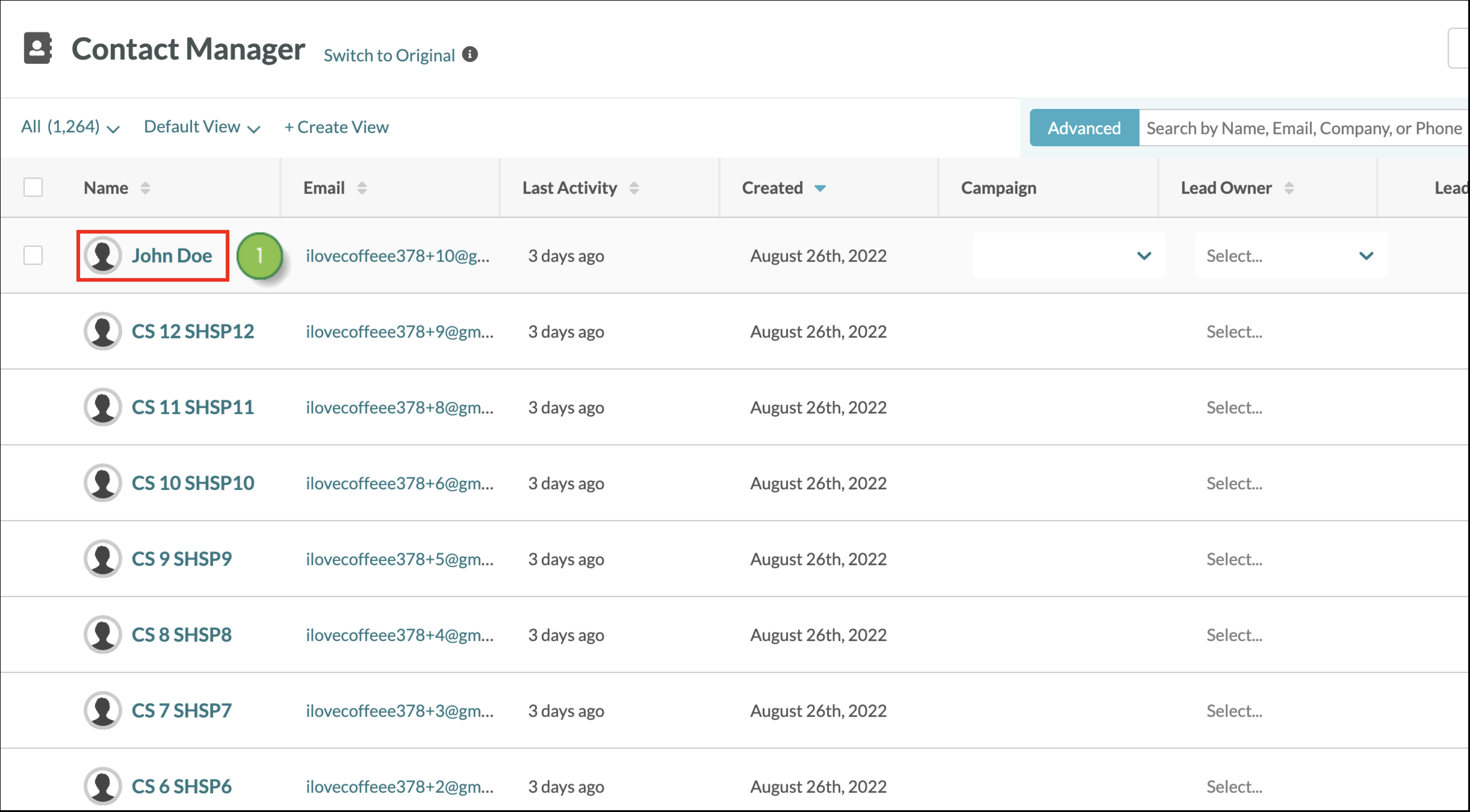1470x812 pixels.
Task: Click the Last Activity column header label
Action: (569, 188)
